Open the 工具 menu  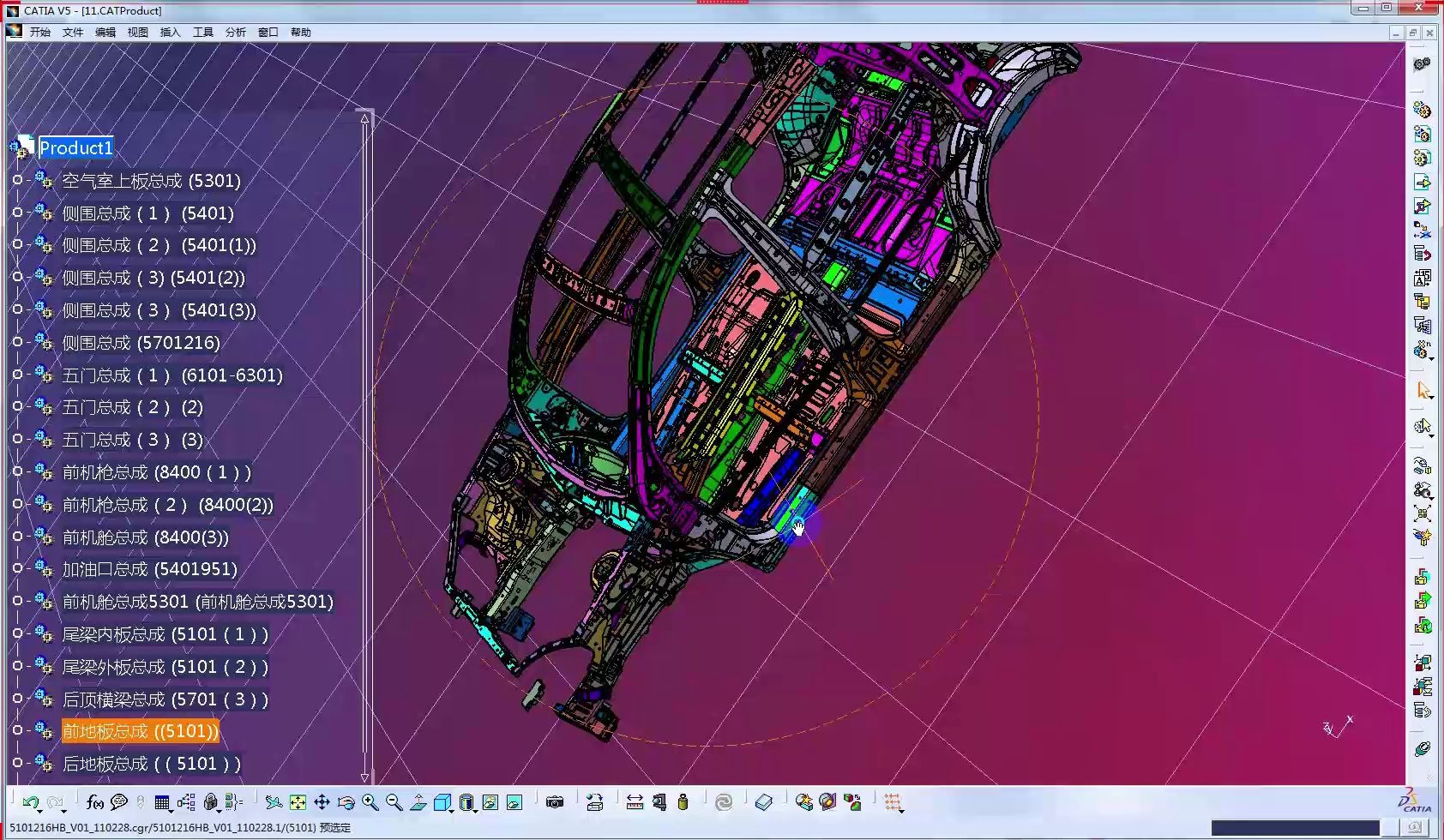pos(203,32)
